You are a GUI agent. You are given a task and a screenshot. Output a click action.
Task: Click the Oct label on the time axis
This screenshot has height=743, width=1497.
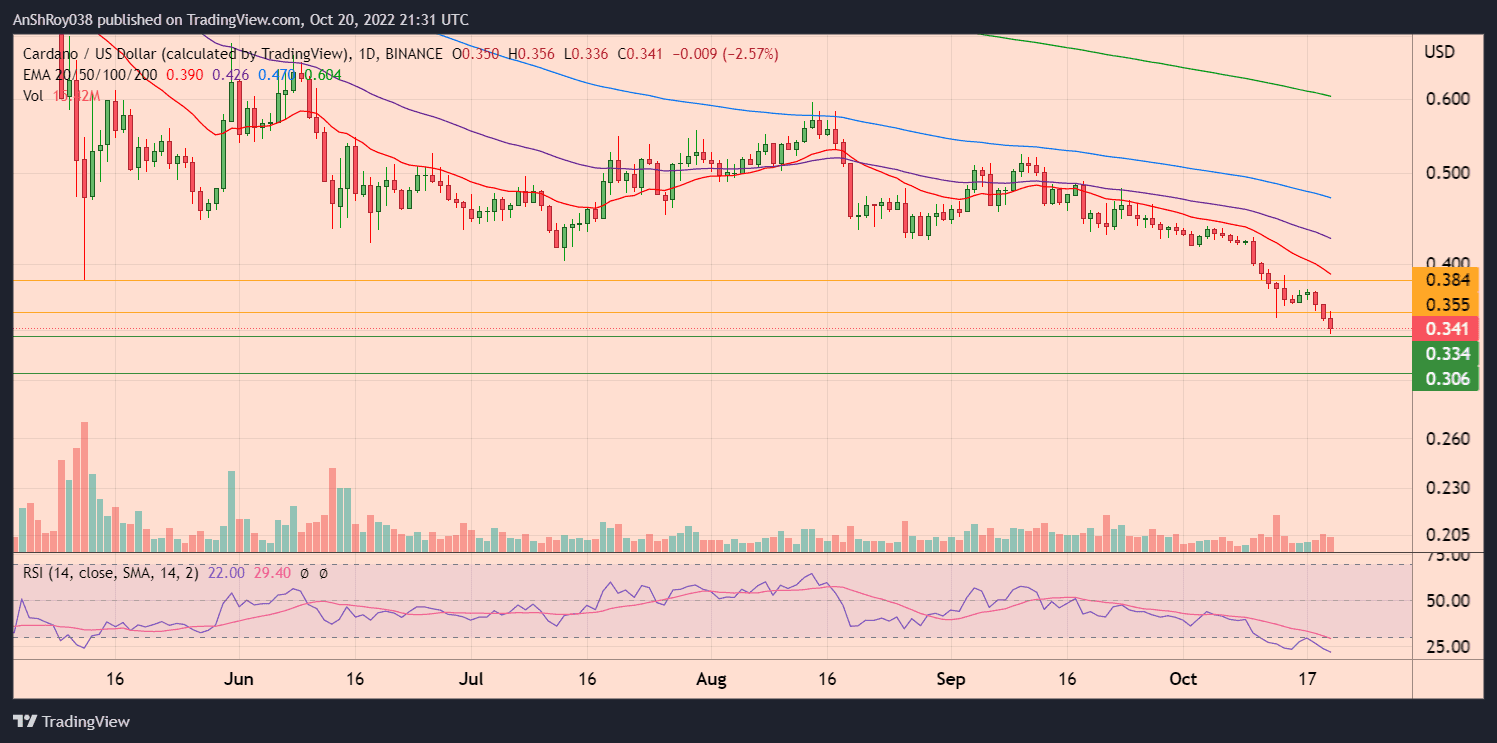click(x=1183, y=679)
